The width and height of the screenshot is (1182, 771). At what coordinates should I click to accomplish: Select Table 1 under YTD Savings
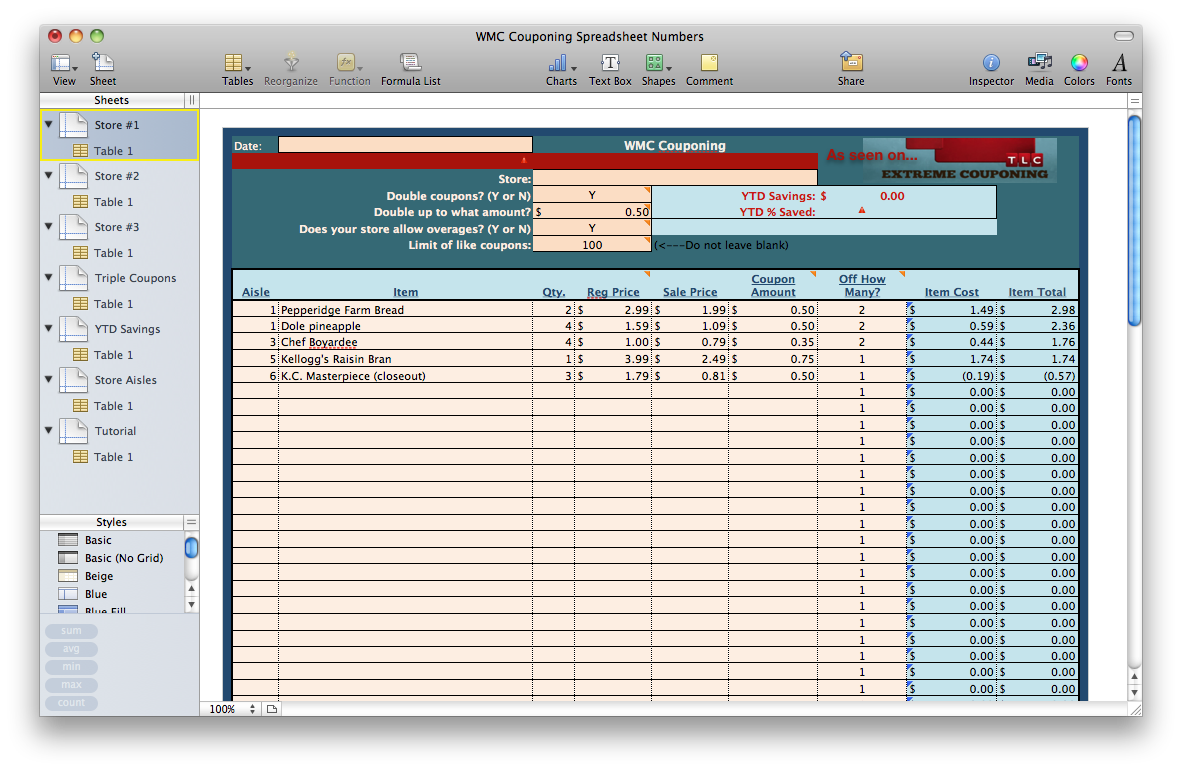[113, 355]
